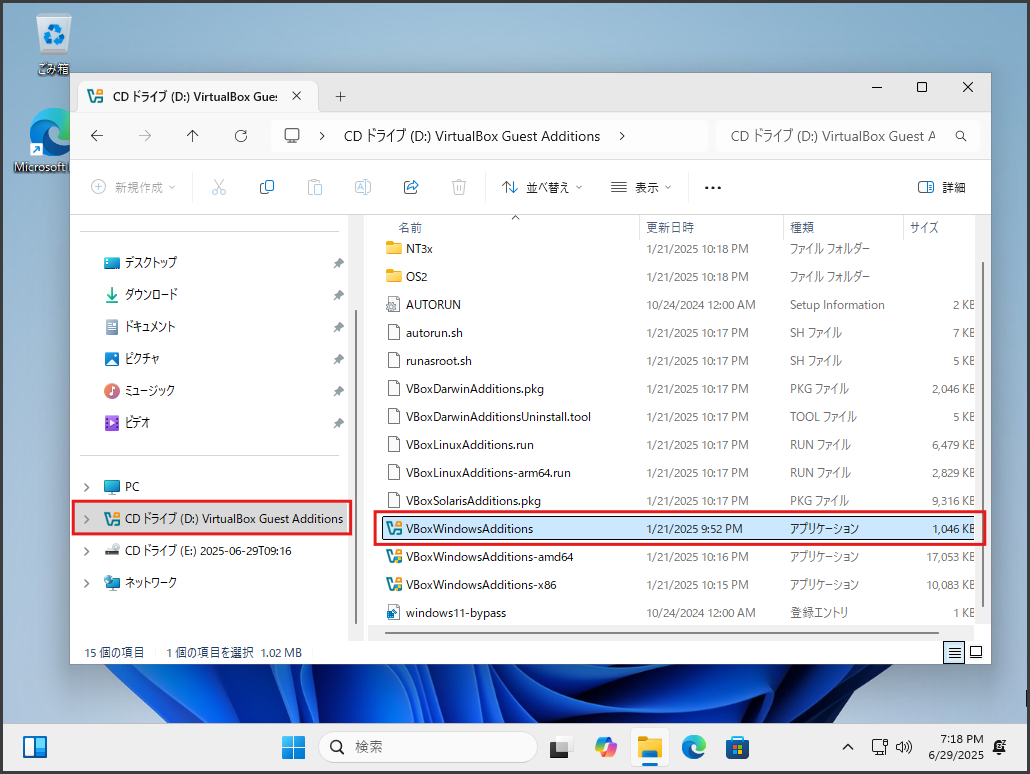Refresh the current folder view

241,136
